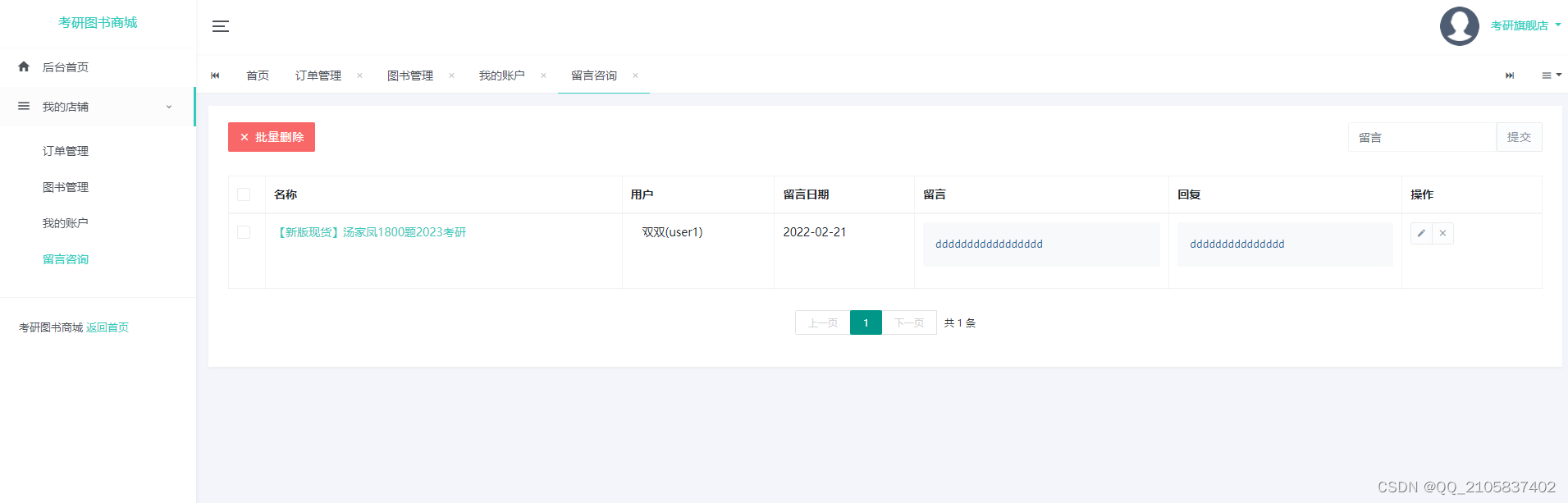The image size is (1568, 503).
Task: Tick the select-all checkbox in table header
Action: (x=244, y=194)
